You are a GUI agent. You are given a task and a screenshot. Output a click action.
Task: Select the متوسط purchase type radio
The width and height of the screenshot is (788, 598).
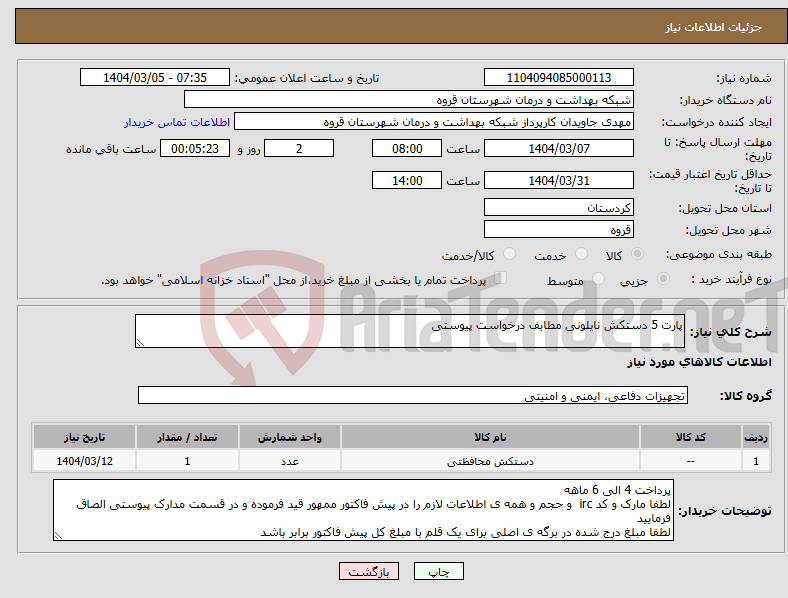(598, 279)
